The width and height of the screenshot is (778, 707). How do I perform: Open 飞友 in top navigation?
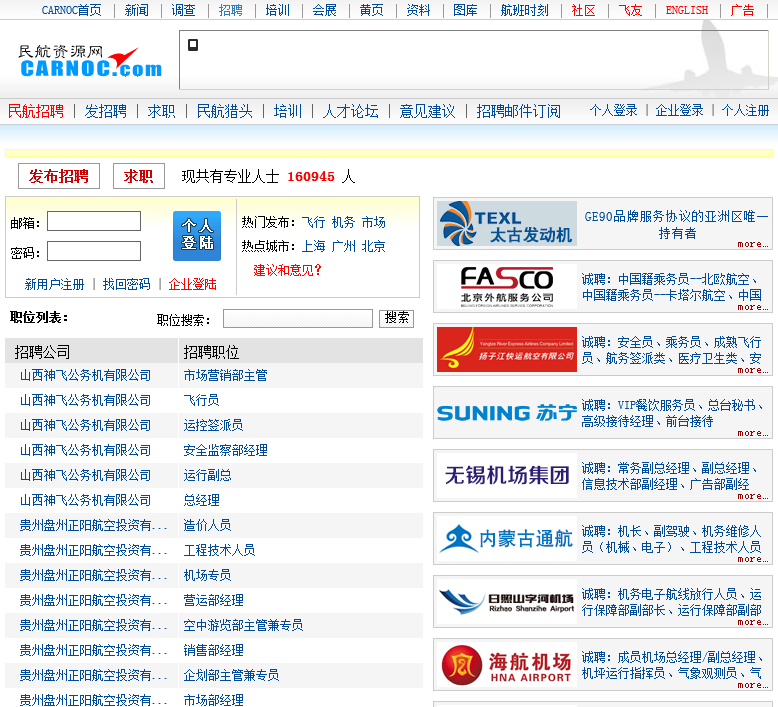[630, 10]
